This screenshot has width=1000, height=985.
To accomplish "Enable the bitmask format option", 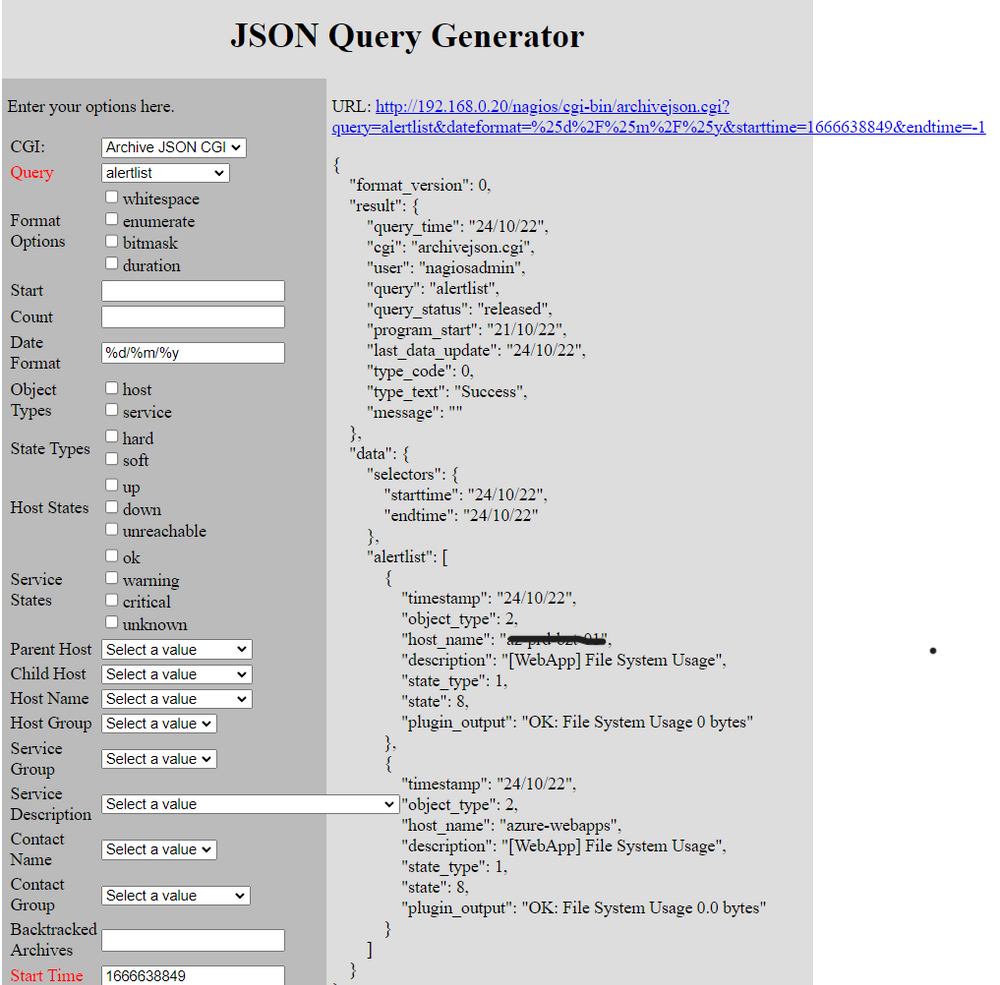I will coord(111,242).
